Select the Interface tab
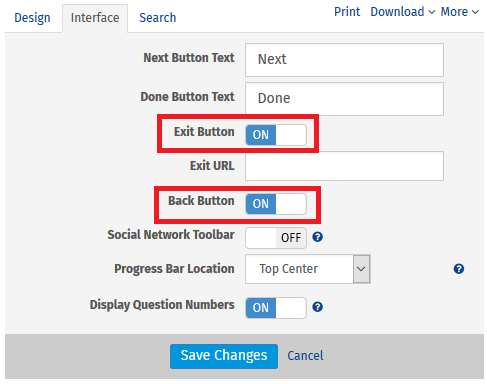Image resolution: width=487 pixels, height=384 pixels. pos(95,18)
